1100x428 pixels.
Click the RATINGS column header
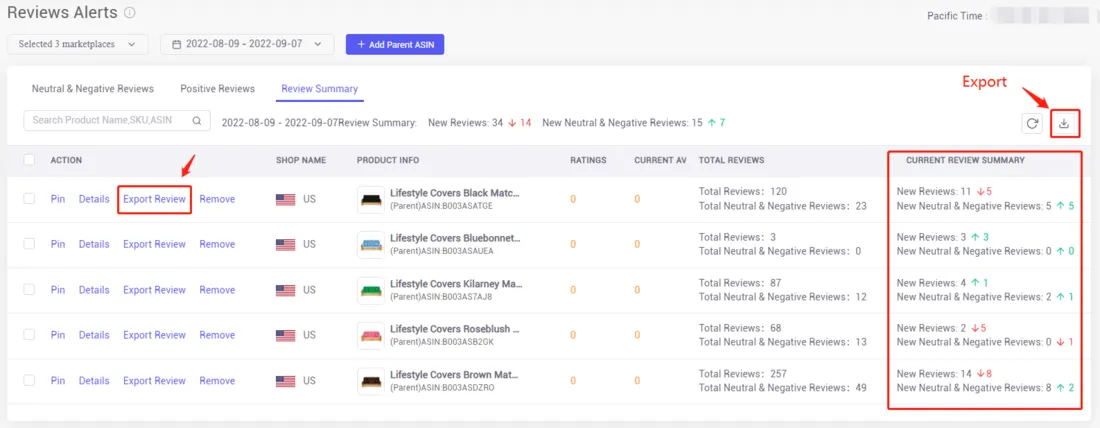[588, 161]
